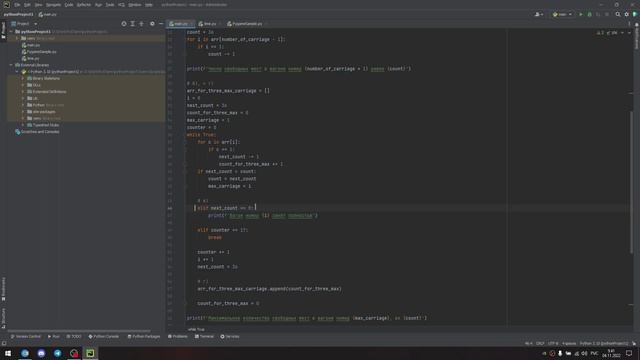This screenshot has width=640, height=360.
Task: Open the View menu
Action: pyautogui.click(x=38, y=5)
